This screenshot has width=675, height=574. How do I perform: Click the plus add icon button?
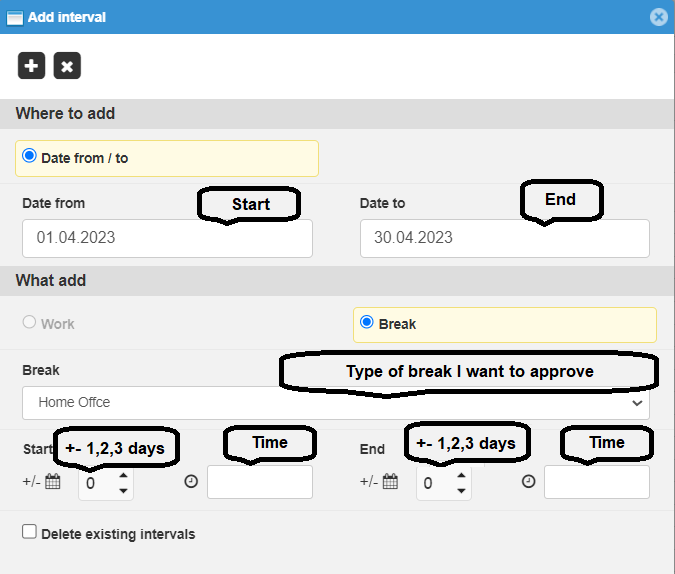click(32, 66)
